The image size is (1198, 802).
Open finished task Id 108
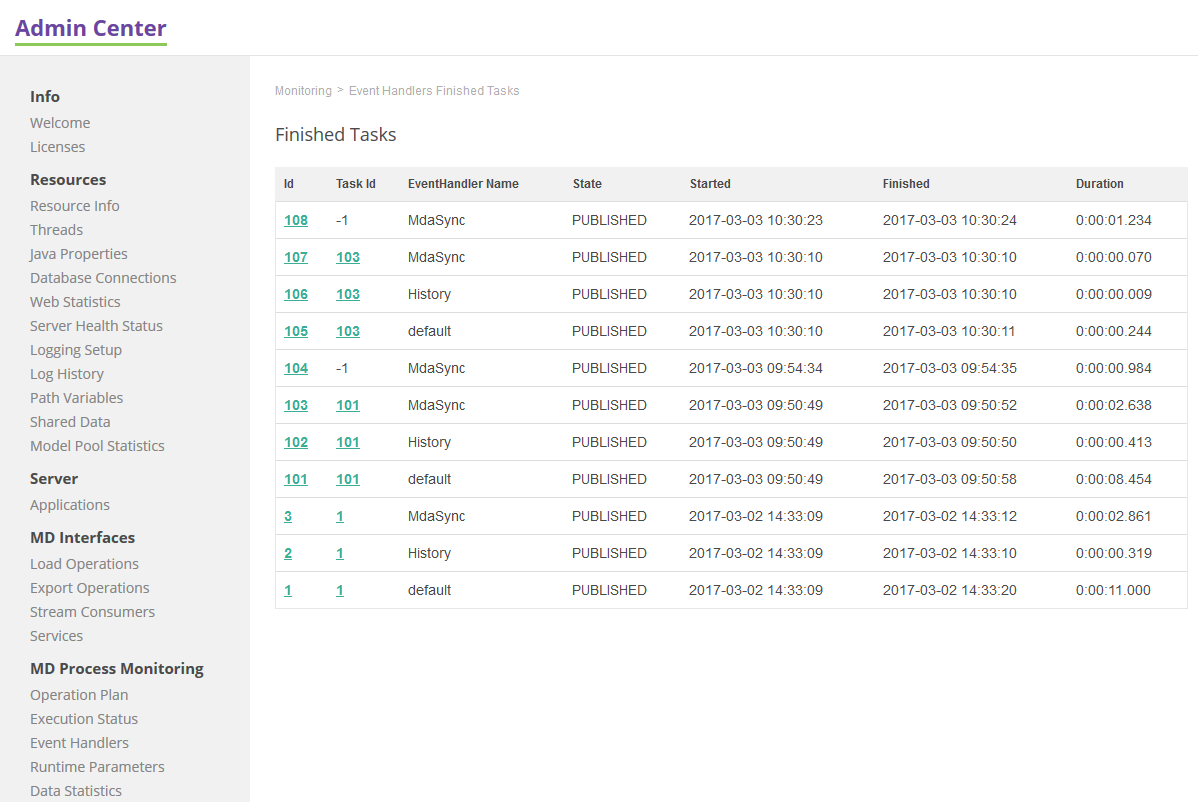click(296, 220)
